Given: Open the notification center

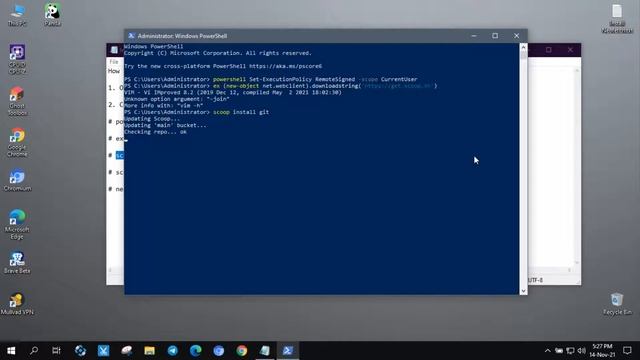Looking at the screenshot, I should pos(627,351).
